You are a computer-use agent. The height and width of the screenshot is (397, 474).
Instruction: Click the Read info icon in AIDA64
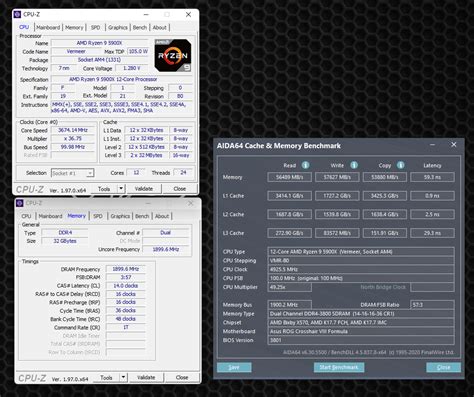coord(305,165)
